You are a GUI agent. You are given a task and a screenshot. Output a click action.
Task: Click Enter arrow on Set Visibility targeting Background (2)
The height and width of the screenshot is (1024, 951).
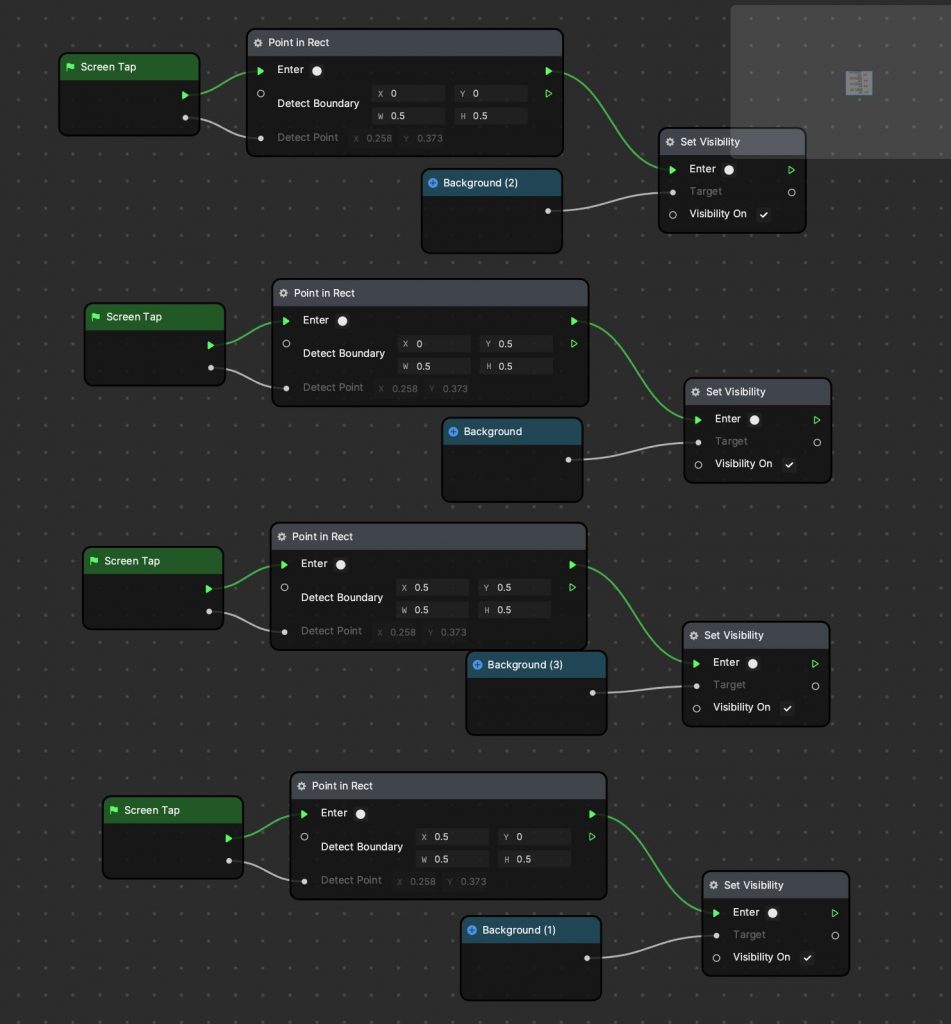[673, 170]
